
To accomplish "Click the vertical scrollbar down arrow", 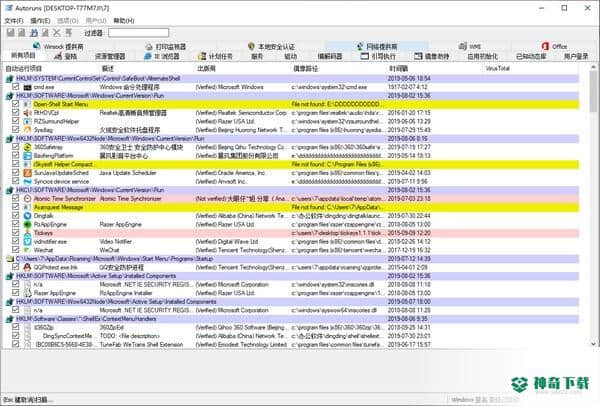I will [593, 344].
